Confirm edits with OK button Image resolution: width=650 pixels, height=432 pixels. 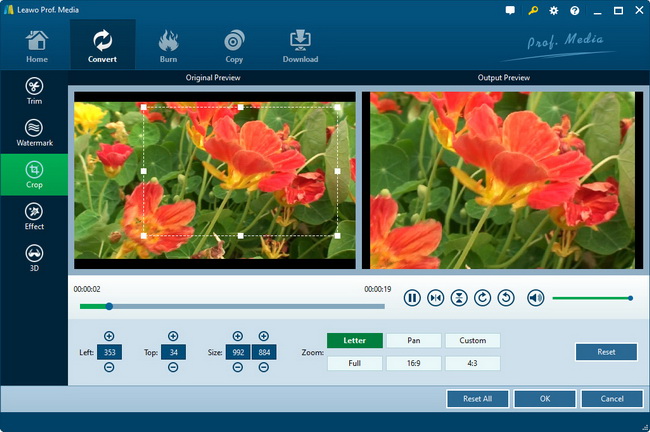(545, 399)
